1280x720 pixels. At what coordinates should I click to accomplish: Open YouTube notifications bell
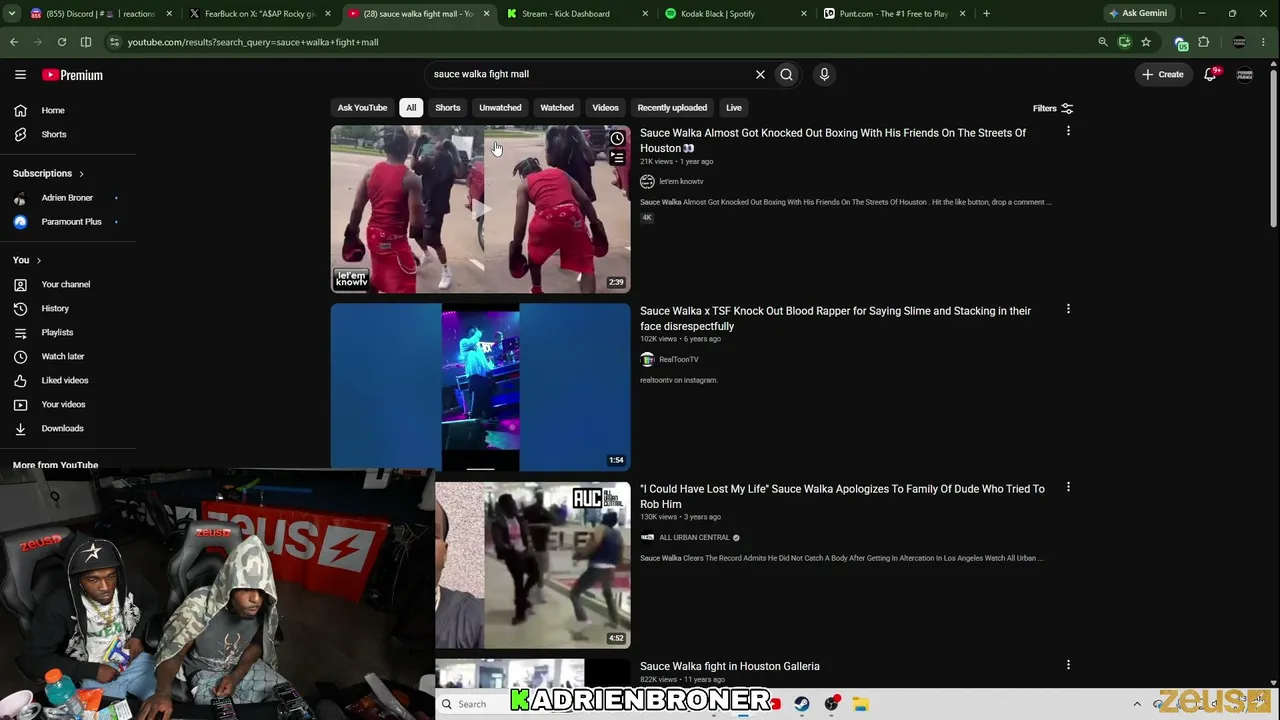point(1211,74)
